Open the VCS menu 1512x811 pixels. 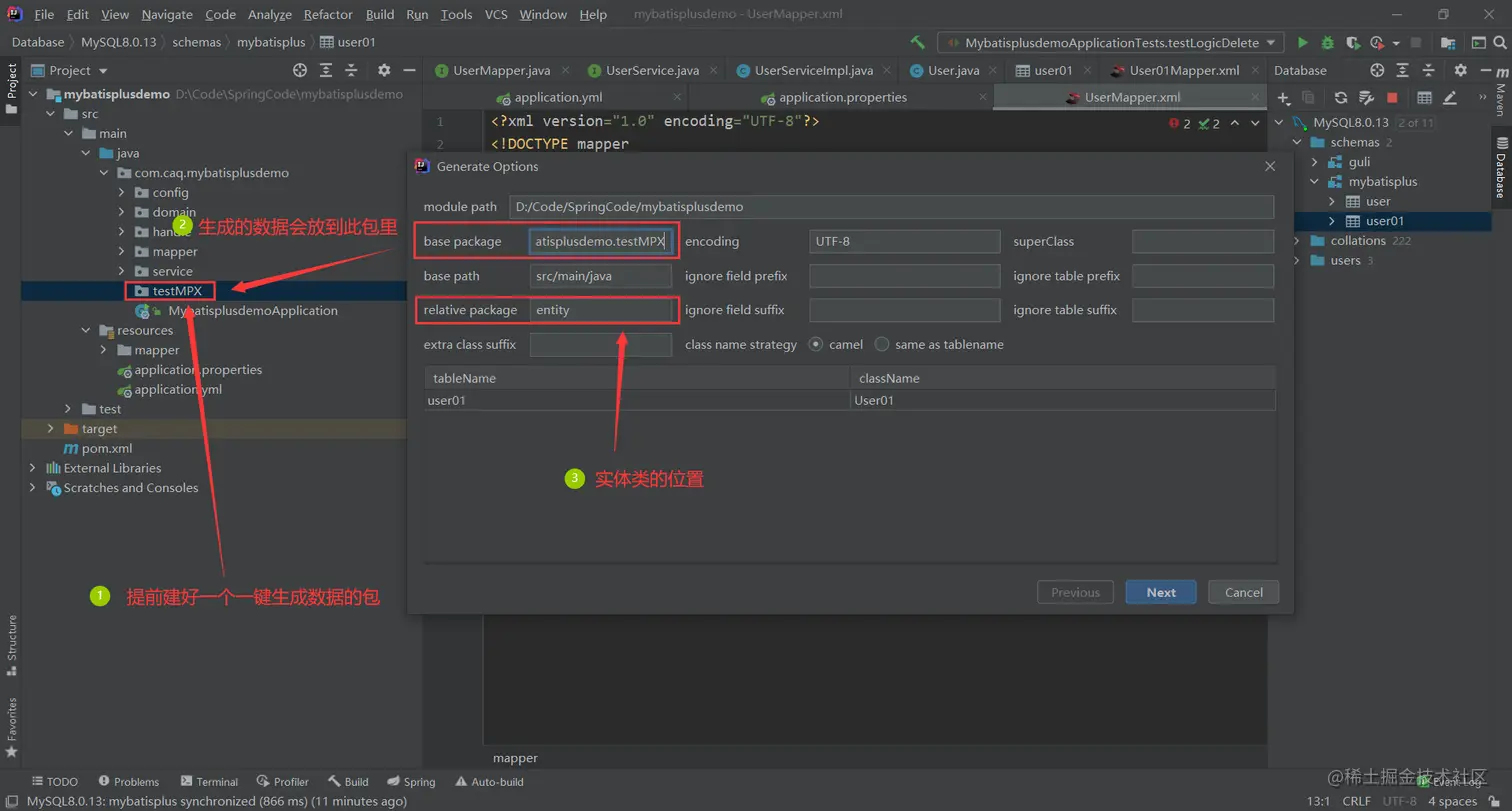coord(496,14)
